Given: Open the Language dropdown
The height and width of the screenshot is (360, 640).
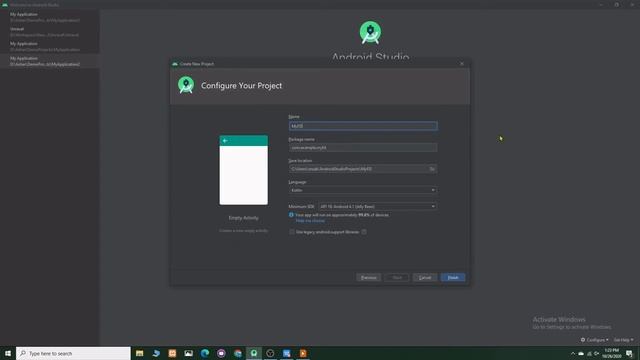Looking at the screenshot, I should coord(363,190).
